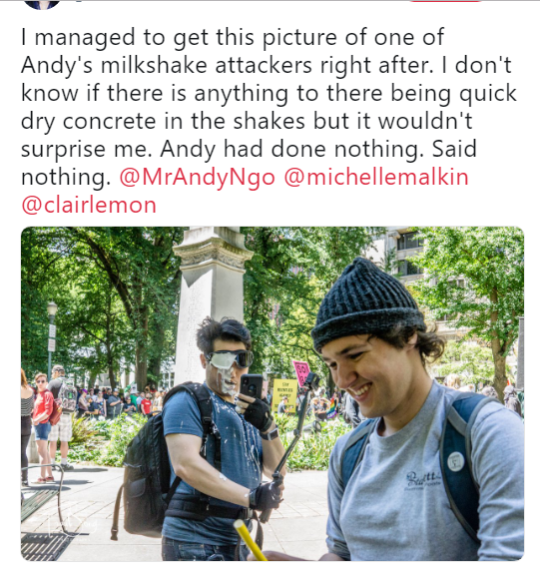Image resolution: width=540 pixels, height=575 pixels.
Task: Click the phone held up in the photo
Action: (251, 386)
